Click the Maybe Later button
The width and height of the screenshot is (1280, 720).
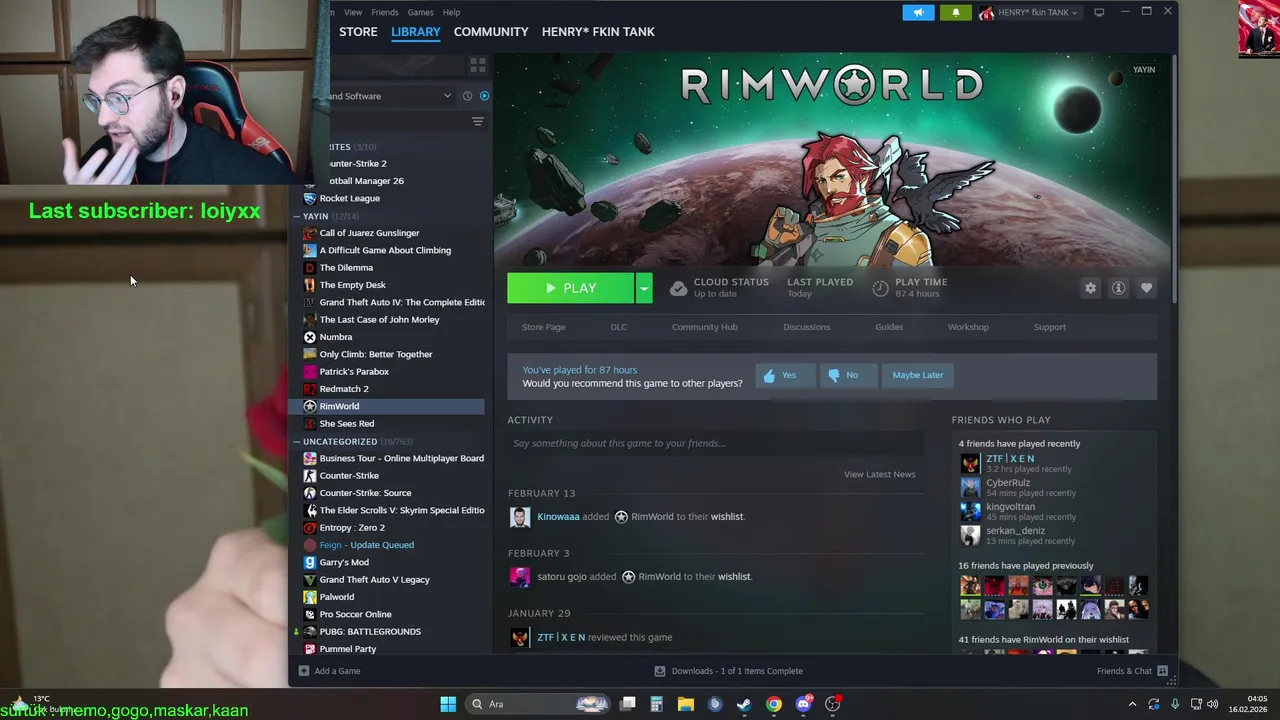[917, 375]
